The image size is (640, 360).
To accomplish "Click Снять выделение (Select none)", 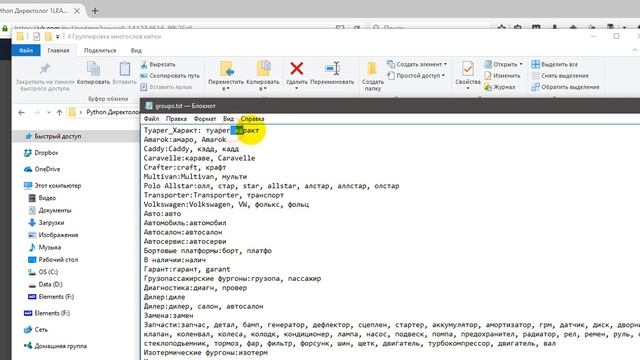I will 560,76.
